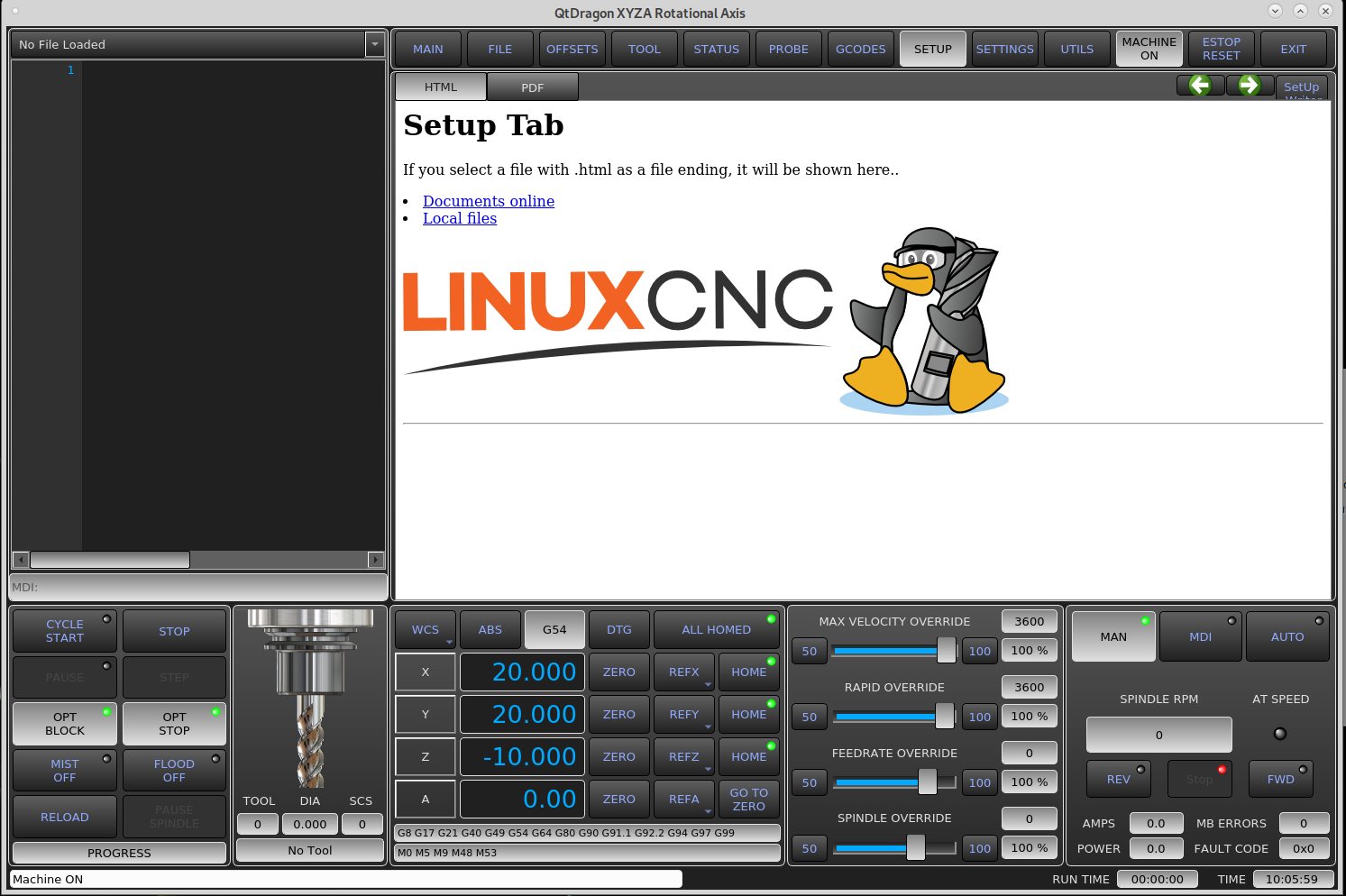This screenshot has height=896, width=1346.
Task: Select MAN mode
Action: click(1113, 636)
